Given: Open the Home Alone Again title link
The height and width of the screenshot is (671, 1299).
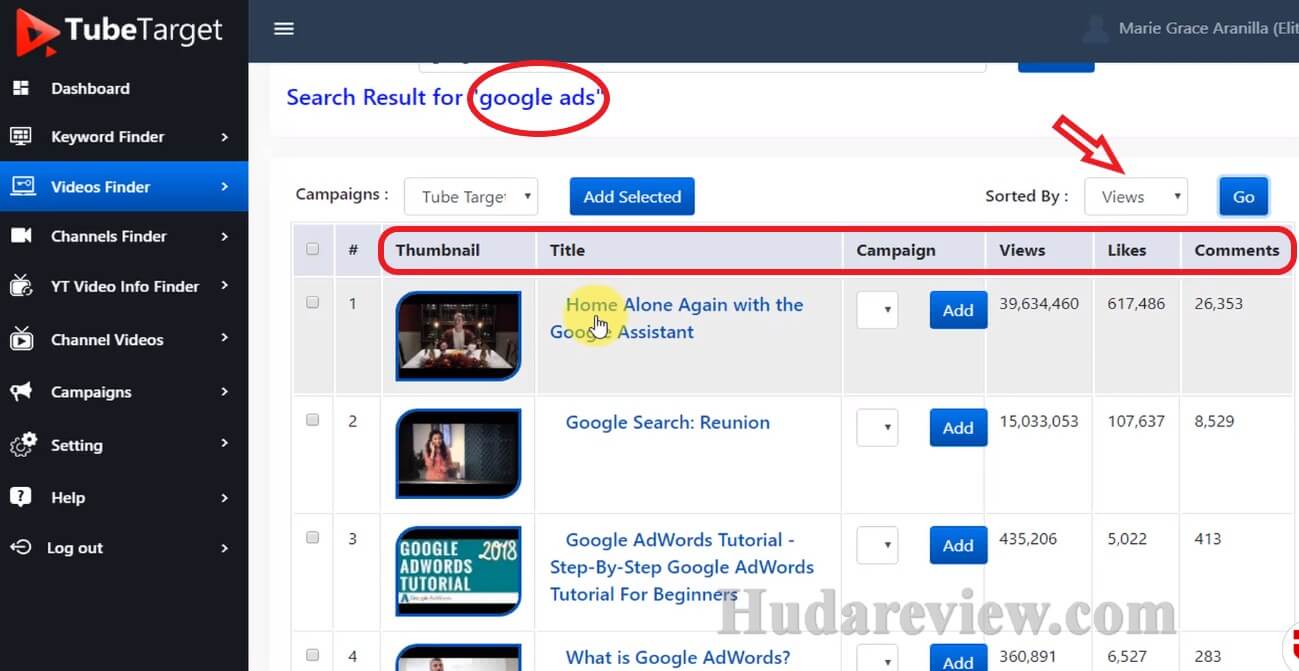Looking at the screenshot, I should tap(677, 318).
